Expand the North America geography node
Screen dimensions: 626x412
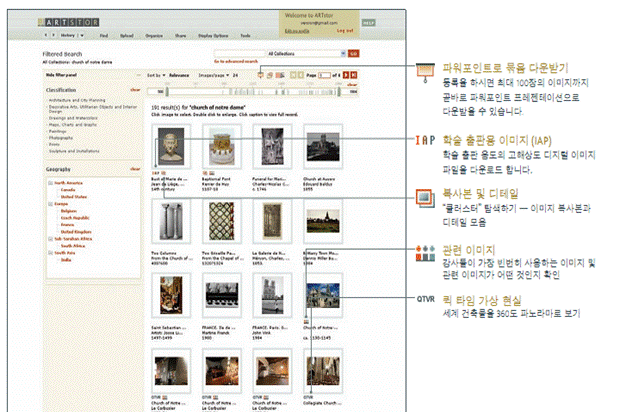click(x=52, y=181)
